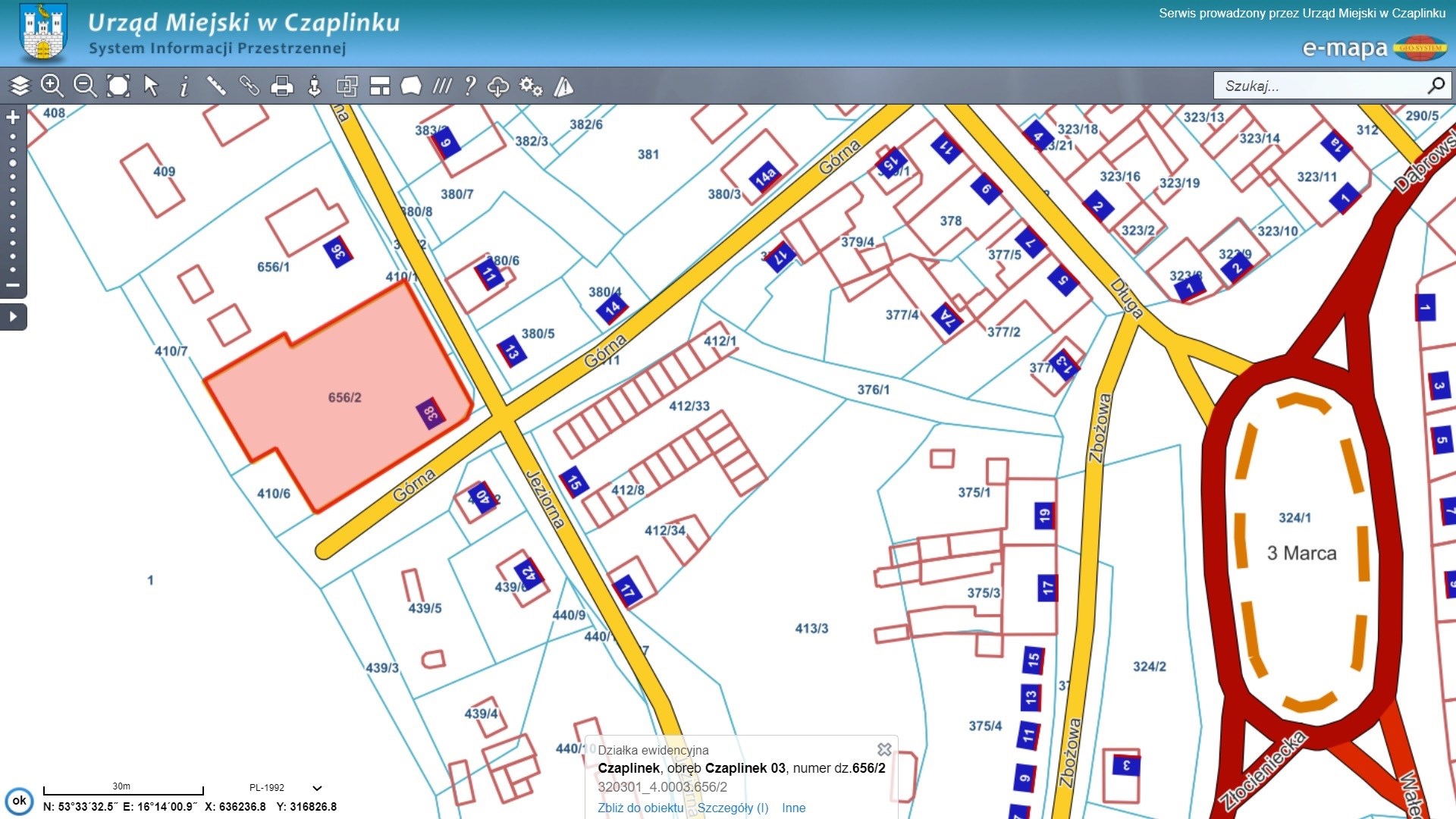Select the 'Inne' option in popup
The width and height of the screenshot is (1456, 819).
[x=793, y=808]
